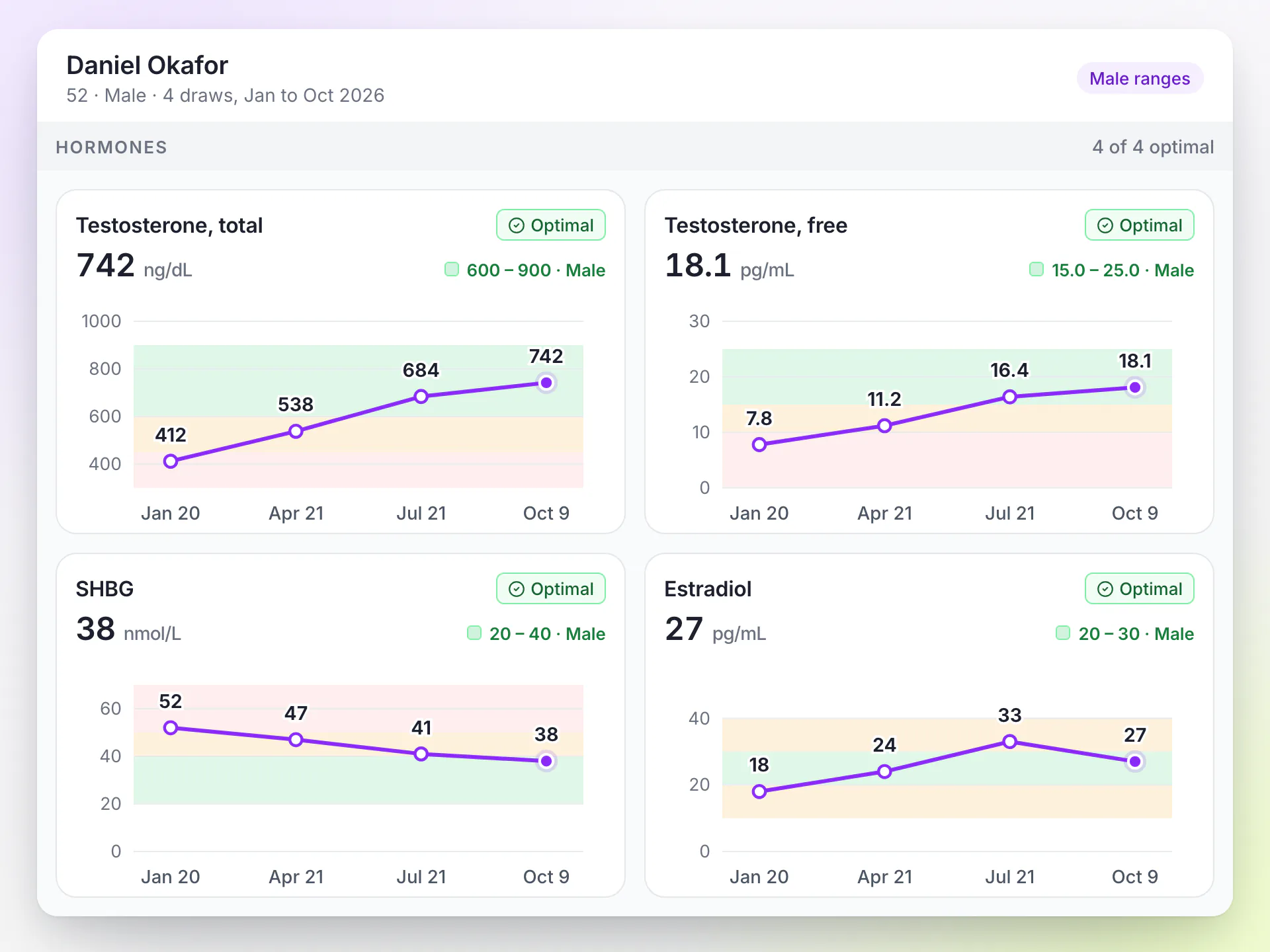This screenshot has height=952, width=1270.
Task: Click the Estradiol card title
Action: (708, 589)
